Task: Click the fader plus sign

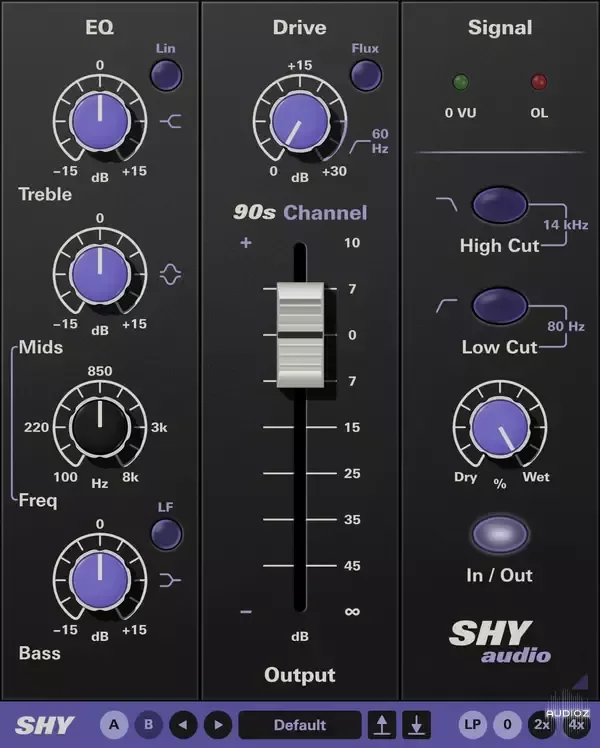Action: pos(246,243)
